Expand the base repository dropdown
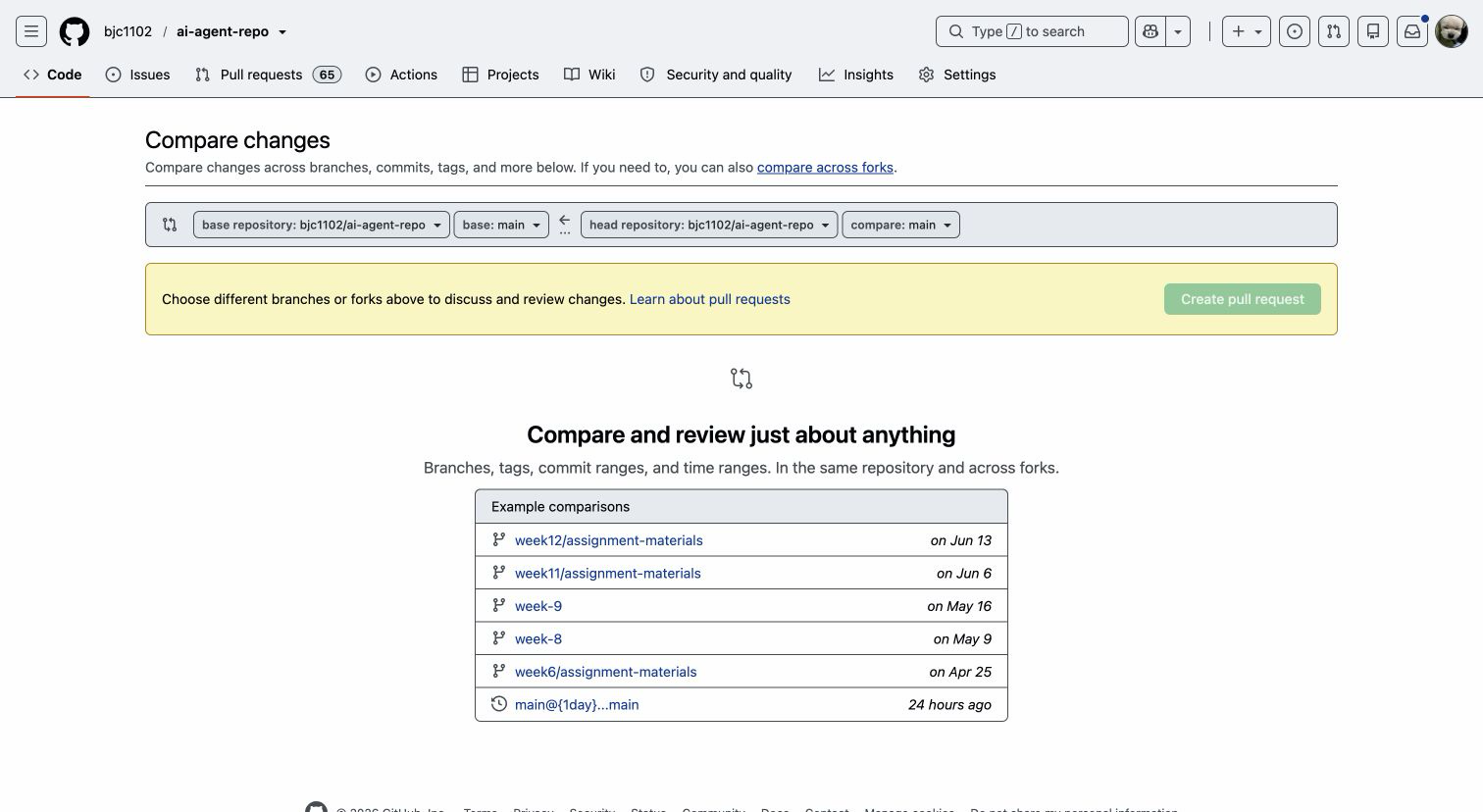This screenshot has width=1483, height=812. tap(322, 225)
